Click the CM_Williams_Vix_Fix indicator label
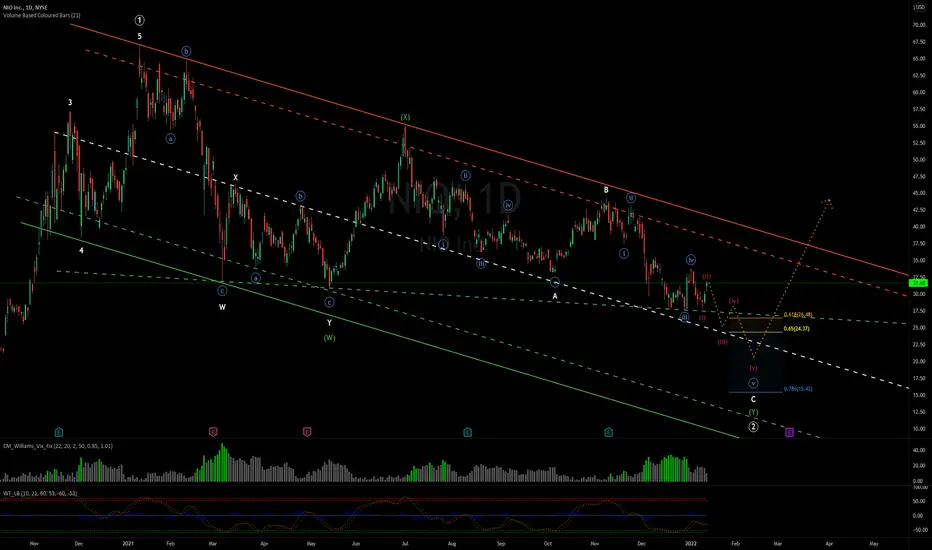Screen dimensions: 932x550 (58, 446)
